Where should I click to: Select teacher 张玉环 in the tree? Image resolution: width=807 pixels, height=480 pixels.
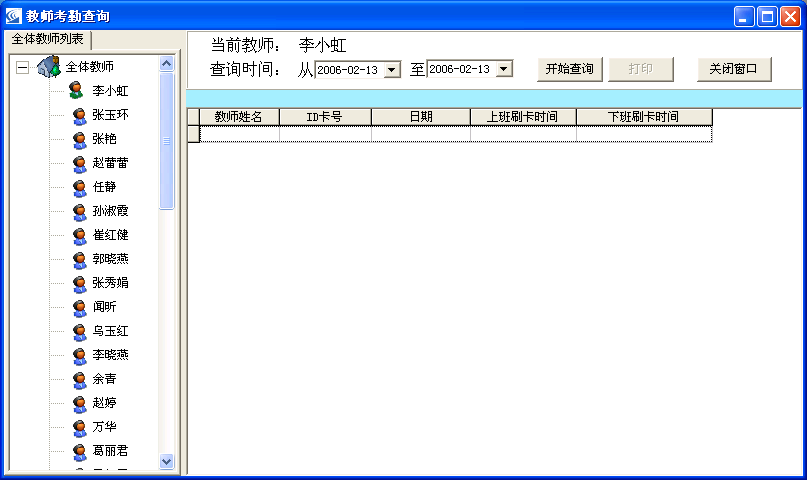110,115
